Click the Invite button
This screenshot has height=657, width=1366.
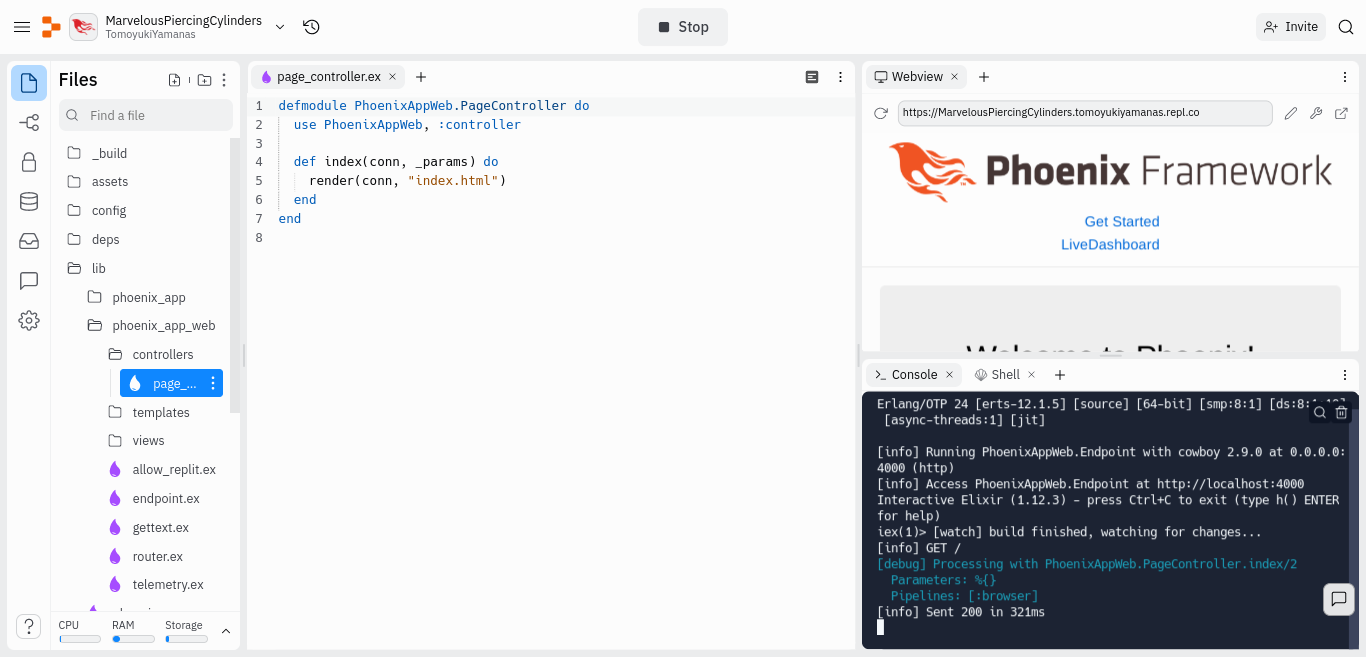1291,27
